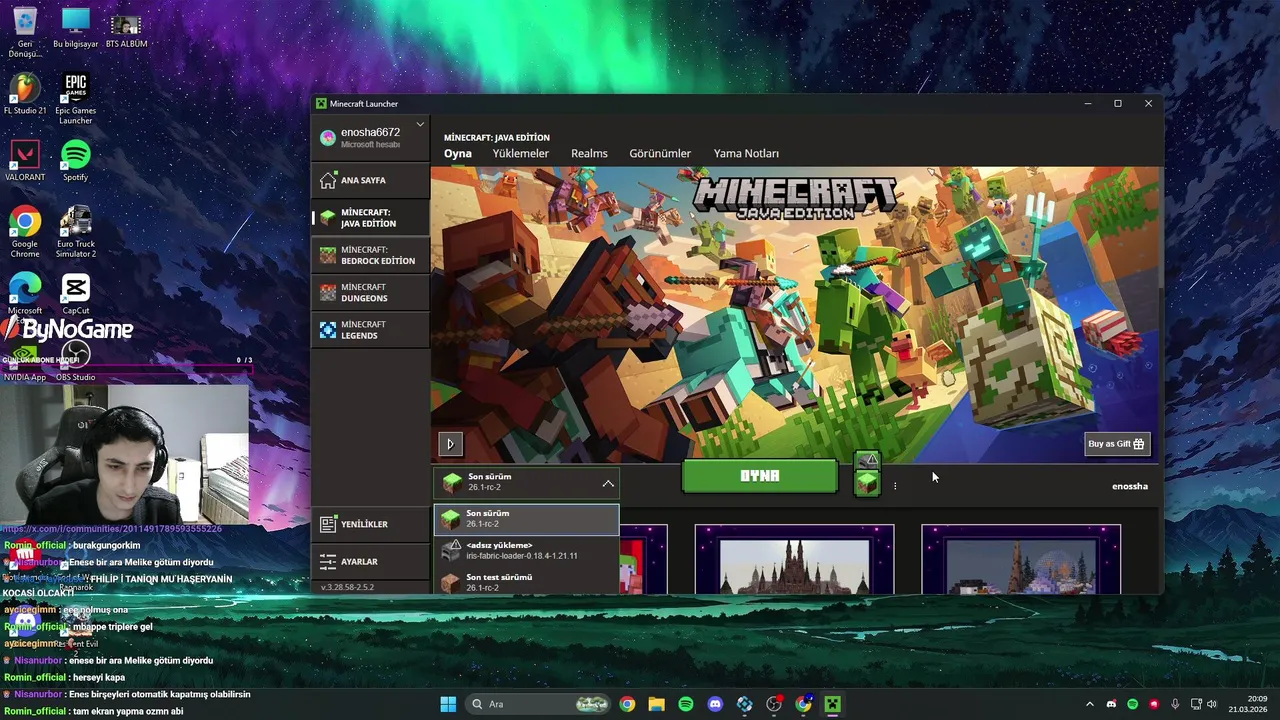This screenshot has height=720, width=1280.
Task: Select Minecraft: Bedrock Edition in sidebar
Action: click(370, 255)
